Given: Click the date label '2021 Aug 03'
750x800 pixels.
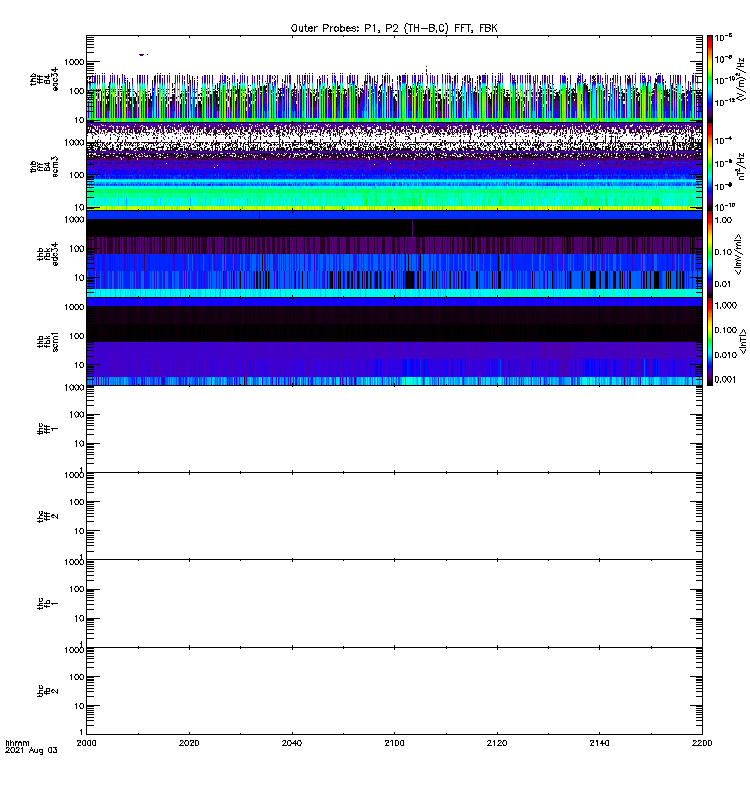Looking at the screenshot, I should pos(31,751).
